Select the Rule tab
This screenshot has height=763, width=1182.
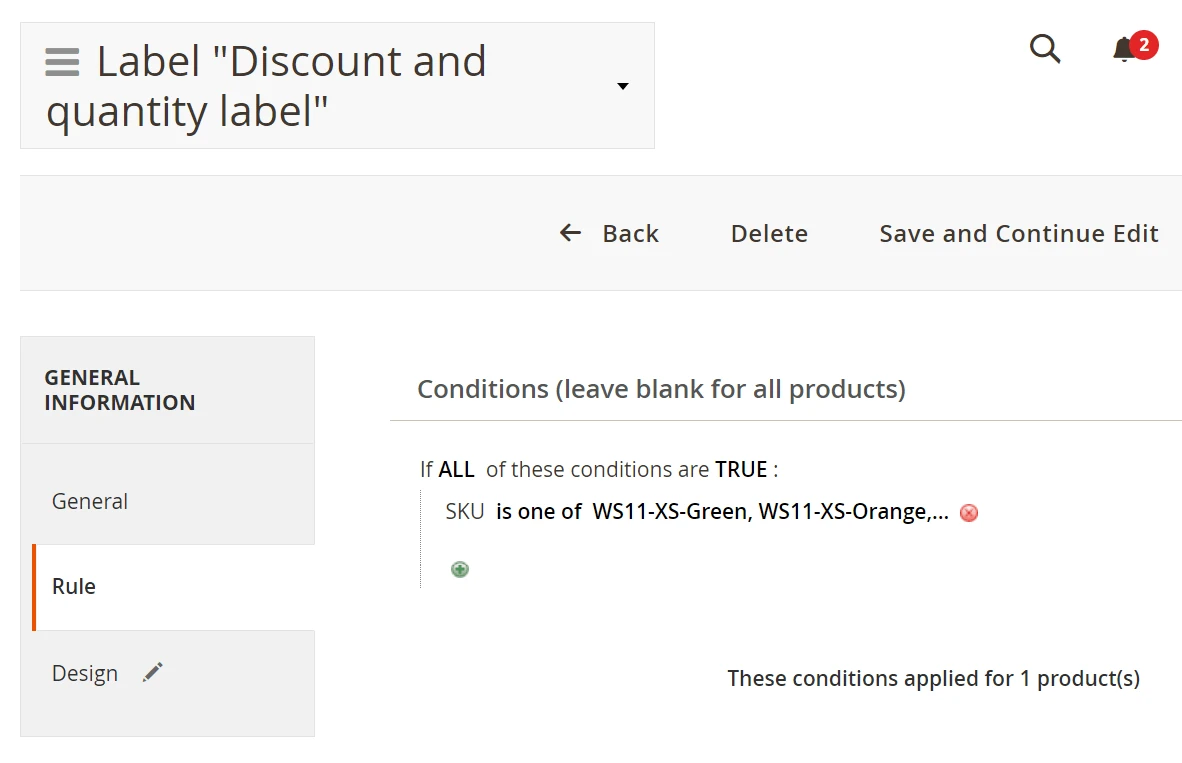[x=74, y=587]
